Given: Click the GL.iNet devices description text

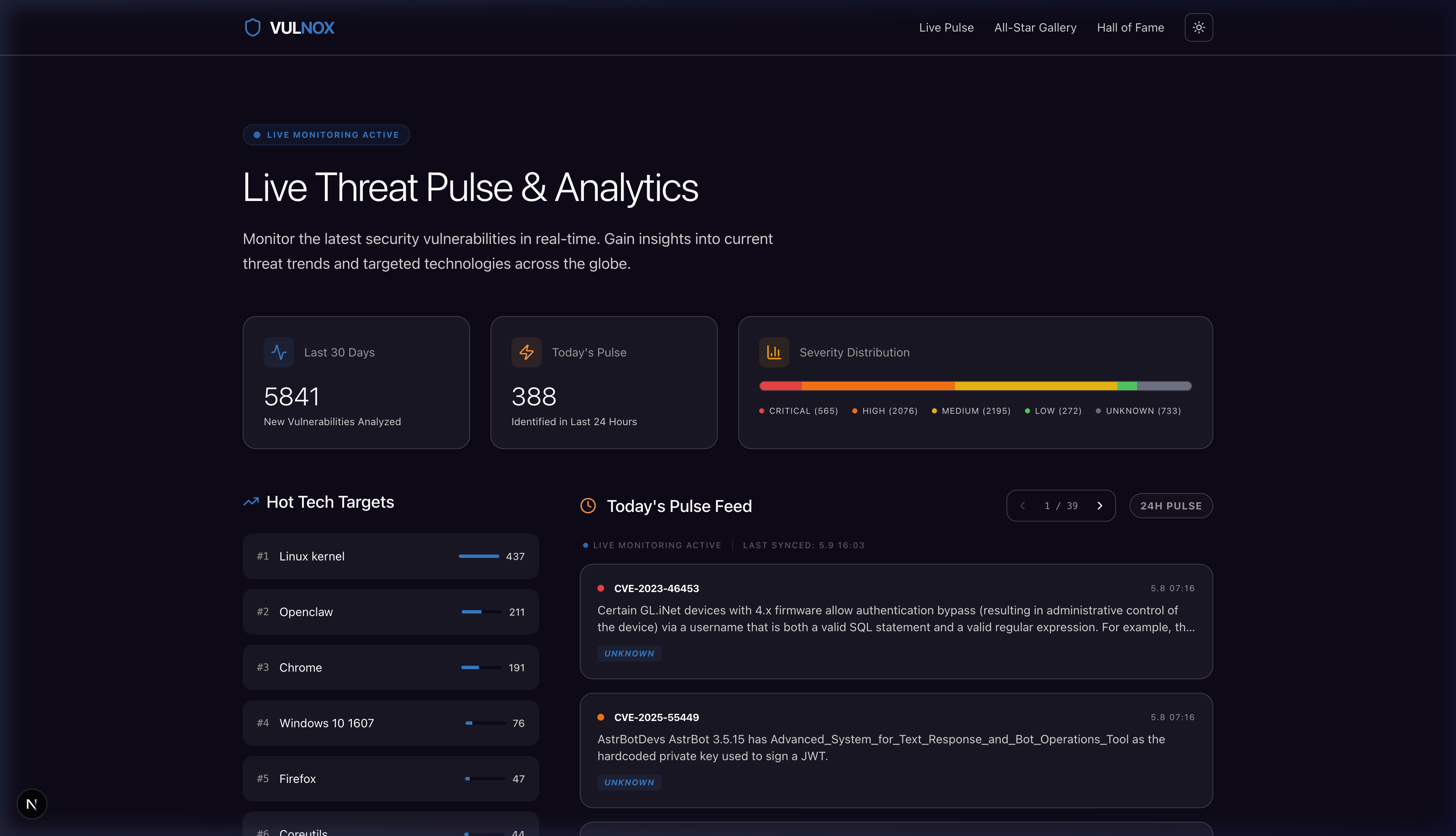Looking at the screenshot, I should (896, 619).
